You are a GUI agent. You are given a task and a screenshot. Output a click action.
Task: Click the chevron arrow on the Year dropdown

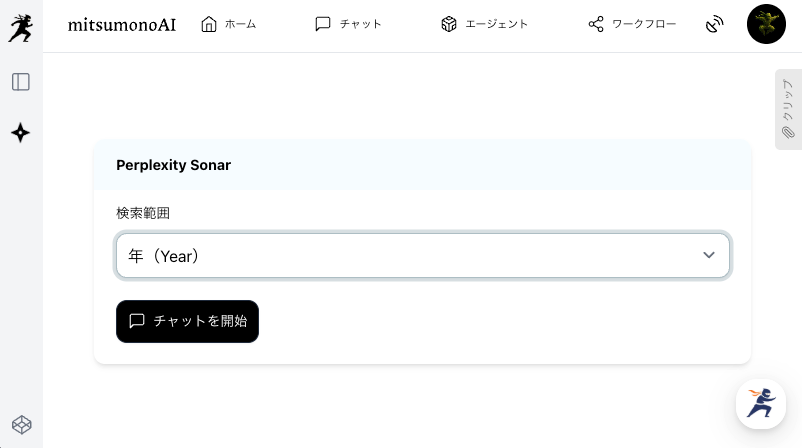(708, 255)
